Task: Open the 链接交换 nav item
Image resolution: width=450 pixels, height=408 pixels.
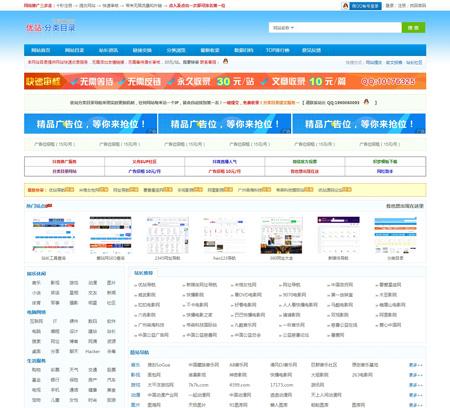Action: click(142, 50)
